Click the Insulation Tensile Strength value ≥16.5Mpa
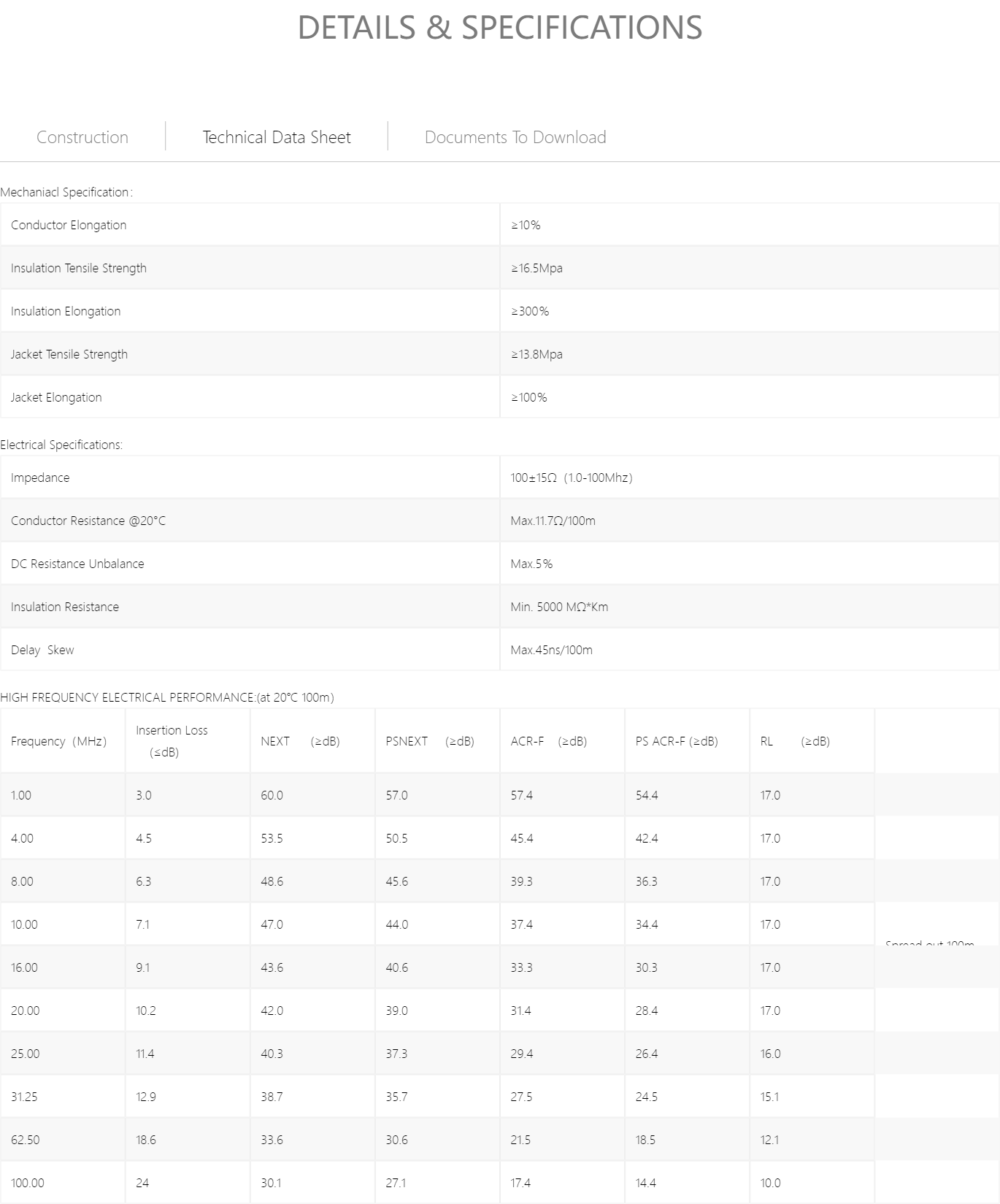 coord(536,268)
